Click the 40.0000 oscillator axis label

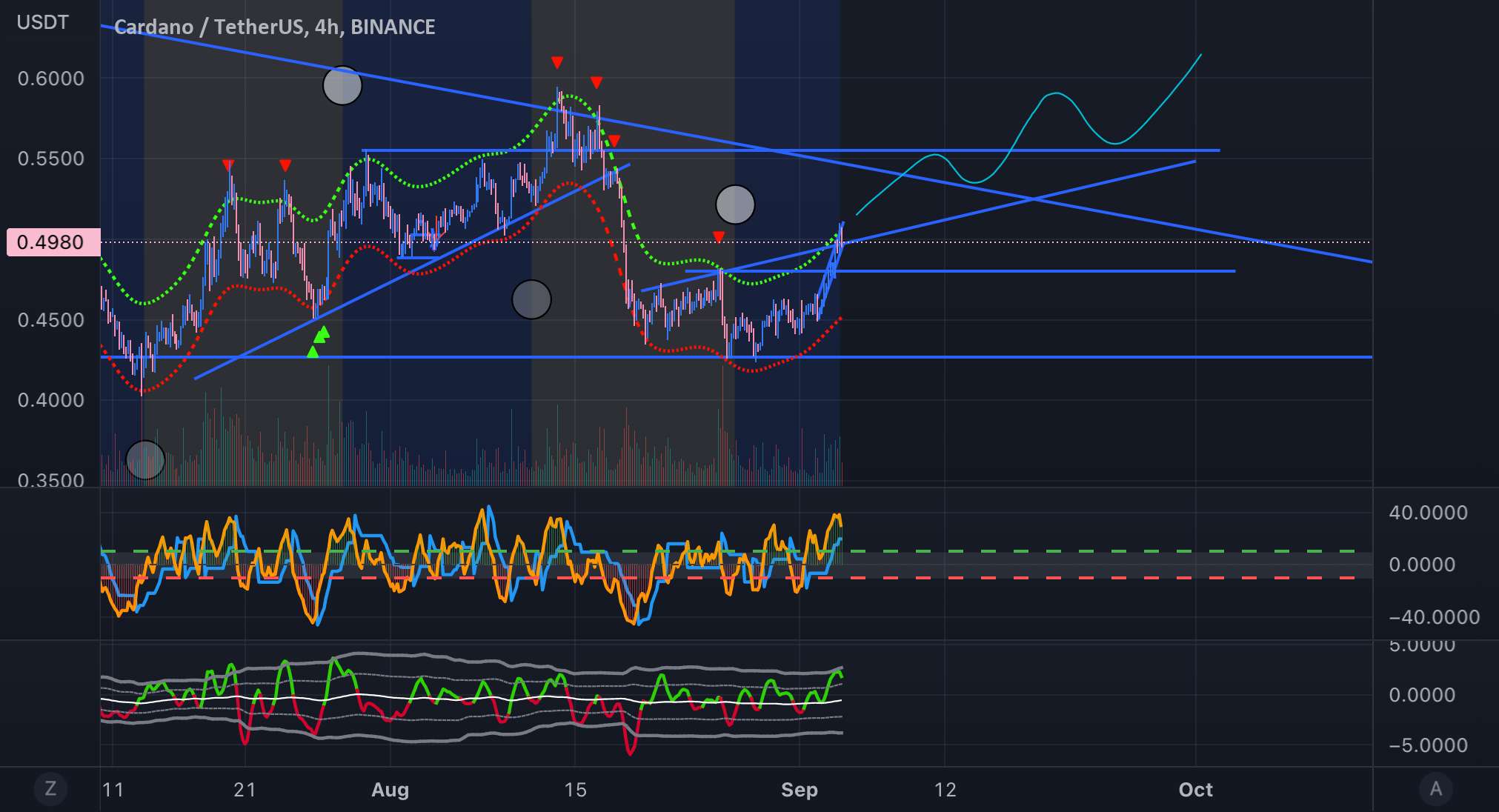[1428, 513]
